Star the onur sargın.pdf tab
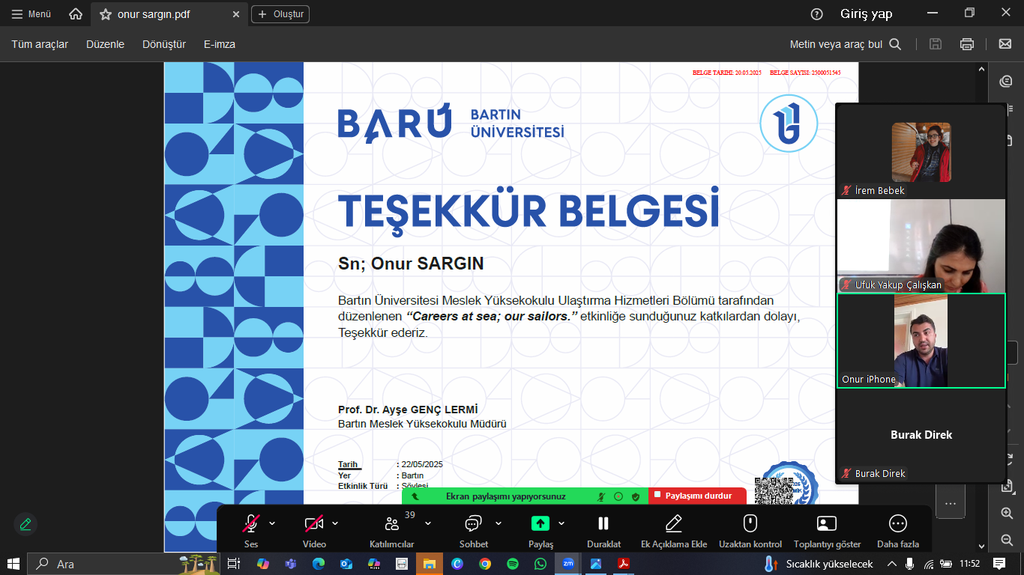 coord(105,14)
